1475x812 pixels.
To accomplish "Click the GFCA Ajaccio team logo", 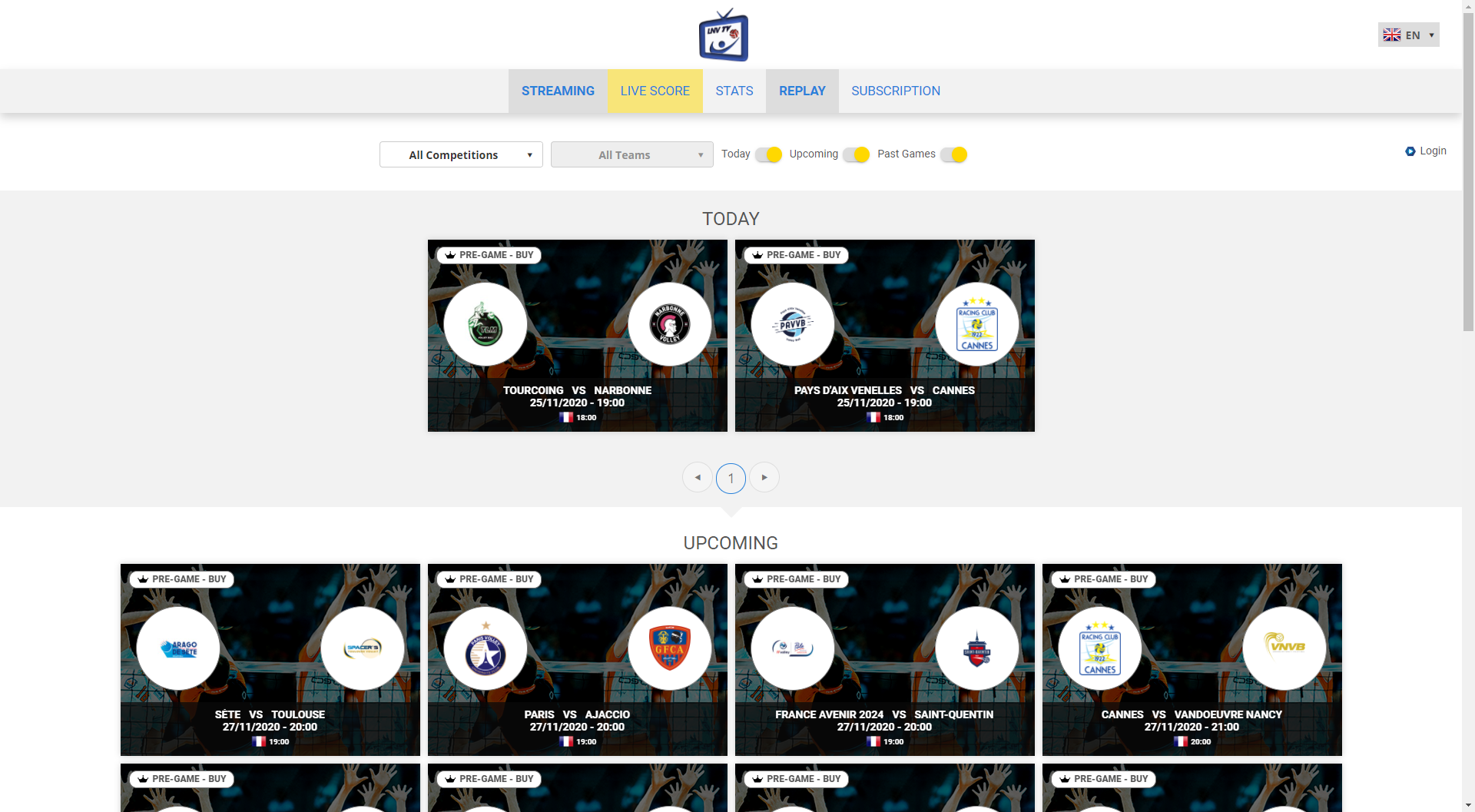I will tap(670, 648).
